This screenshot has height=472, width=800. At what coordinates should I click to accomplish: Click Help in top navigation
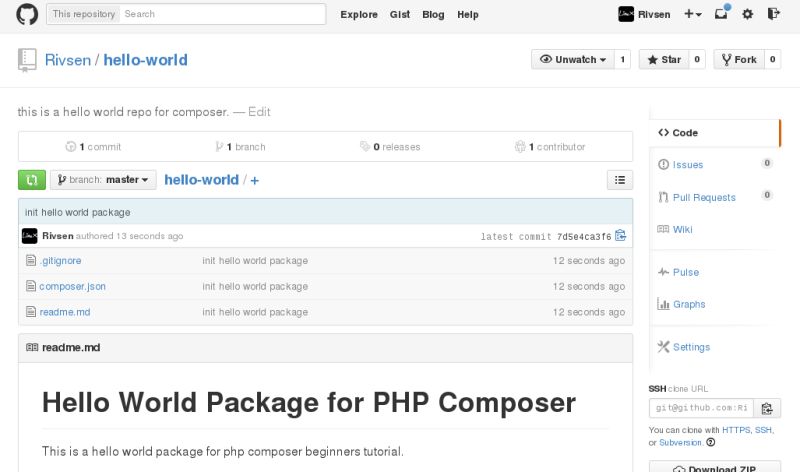point(467,15)
